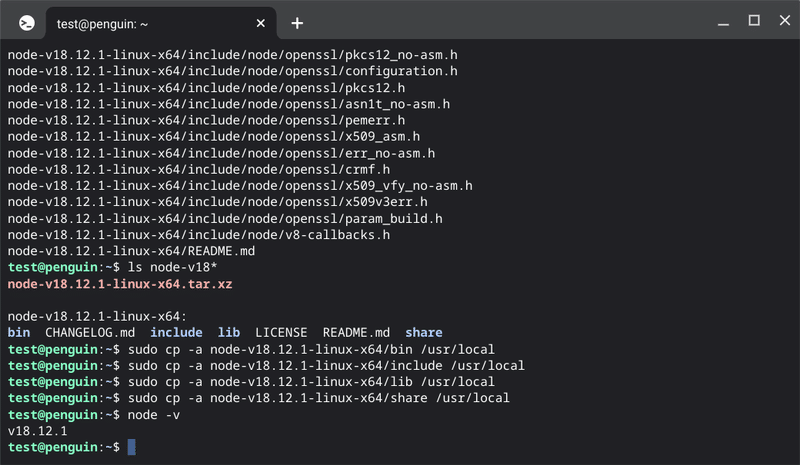Place cursor at the final empty prompt
800x465 pixels.
132,447
